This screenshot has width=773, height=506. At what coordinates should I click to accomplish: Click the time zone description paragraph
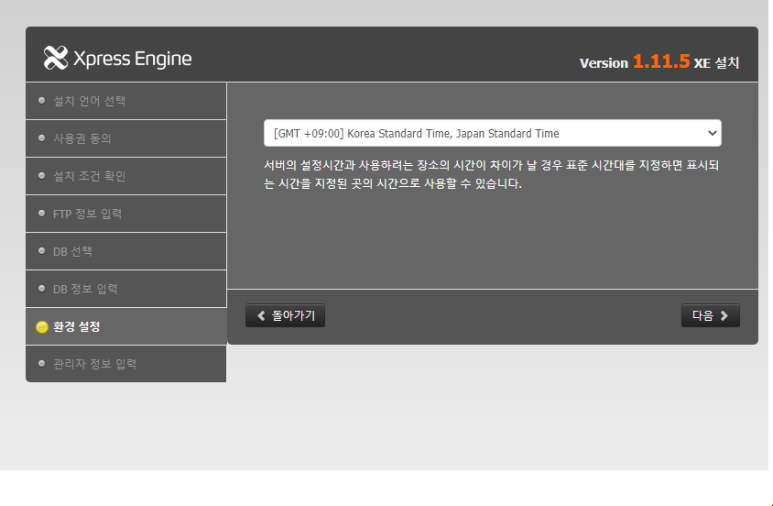point(492,174)
